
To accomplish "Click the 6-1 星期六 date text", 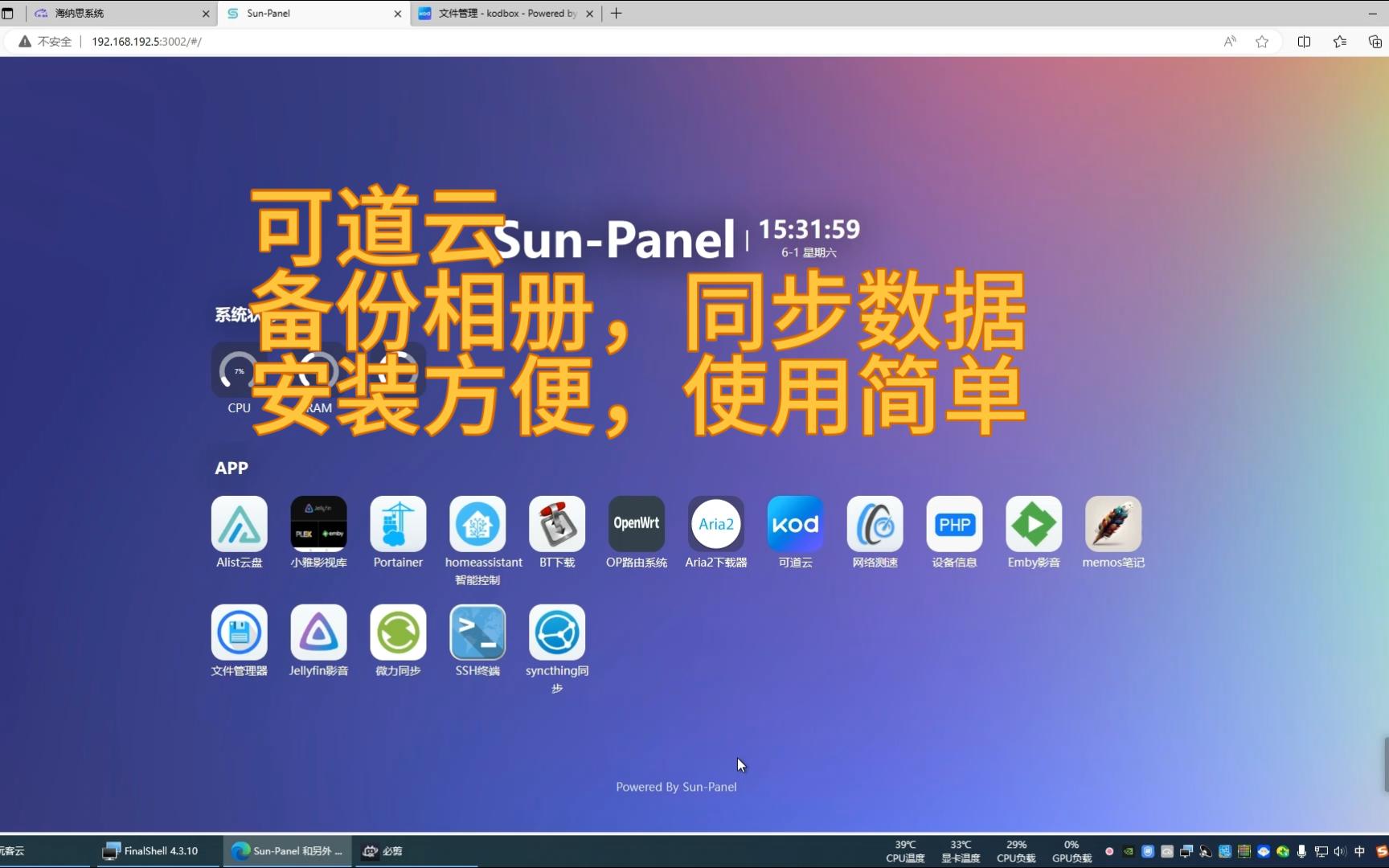I will [809, 252].
